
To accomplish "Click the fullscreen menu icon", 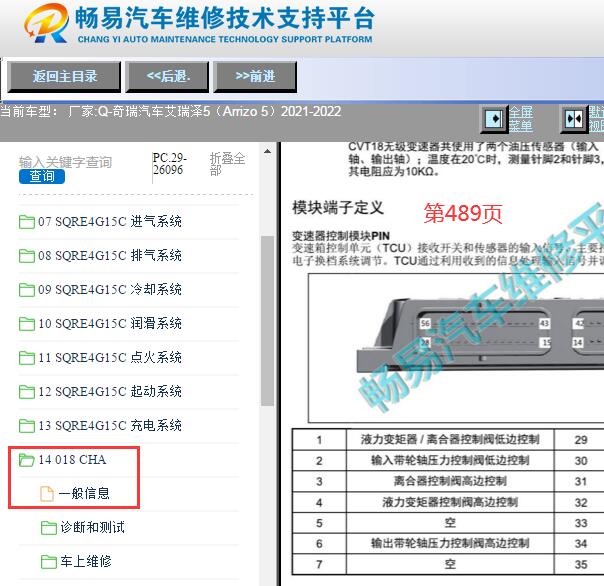I will (x=495, y=119).
